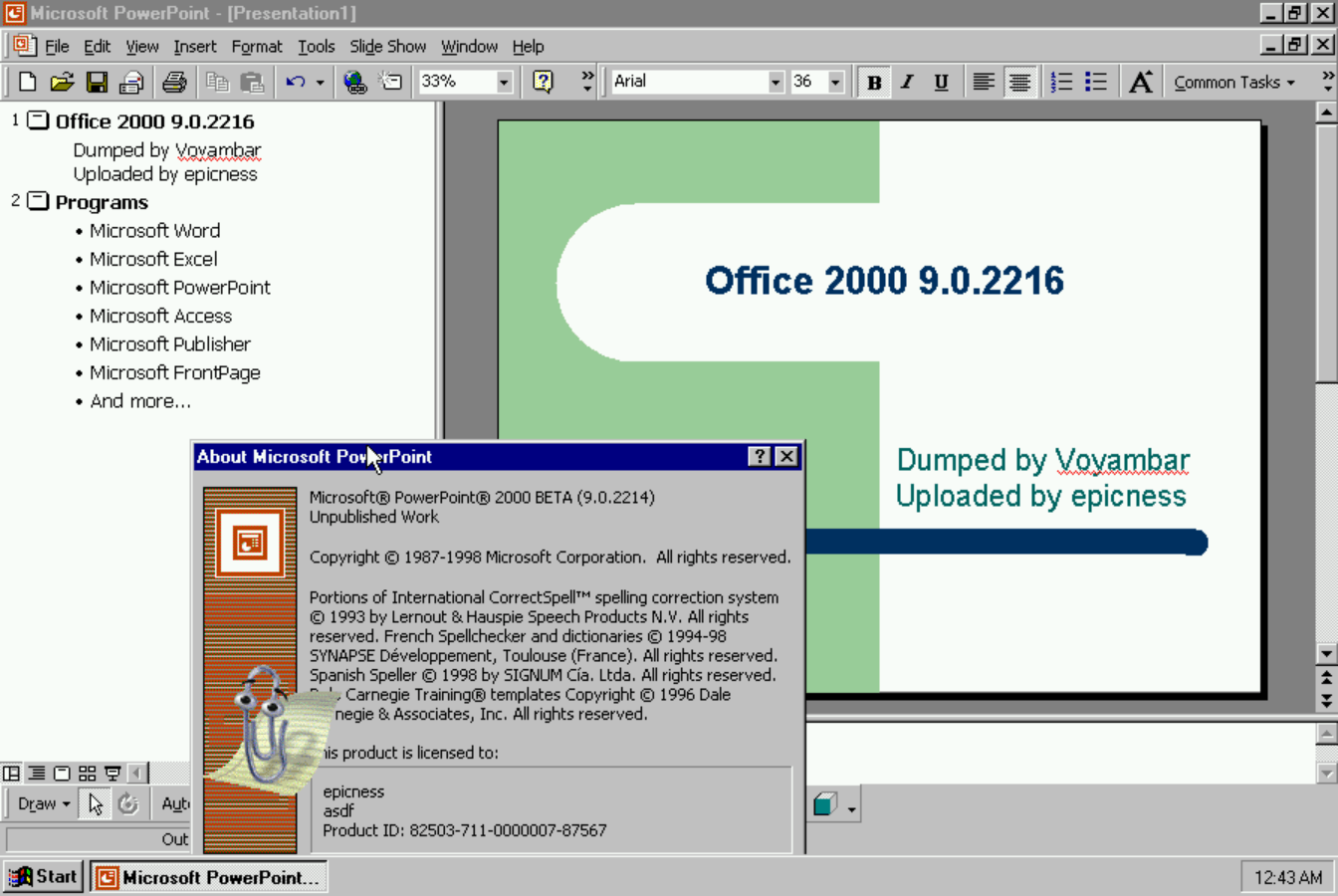
Task: Click the New Slide icon beside the globe
Action: (390, 82)
